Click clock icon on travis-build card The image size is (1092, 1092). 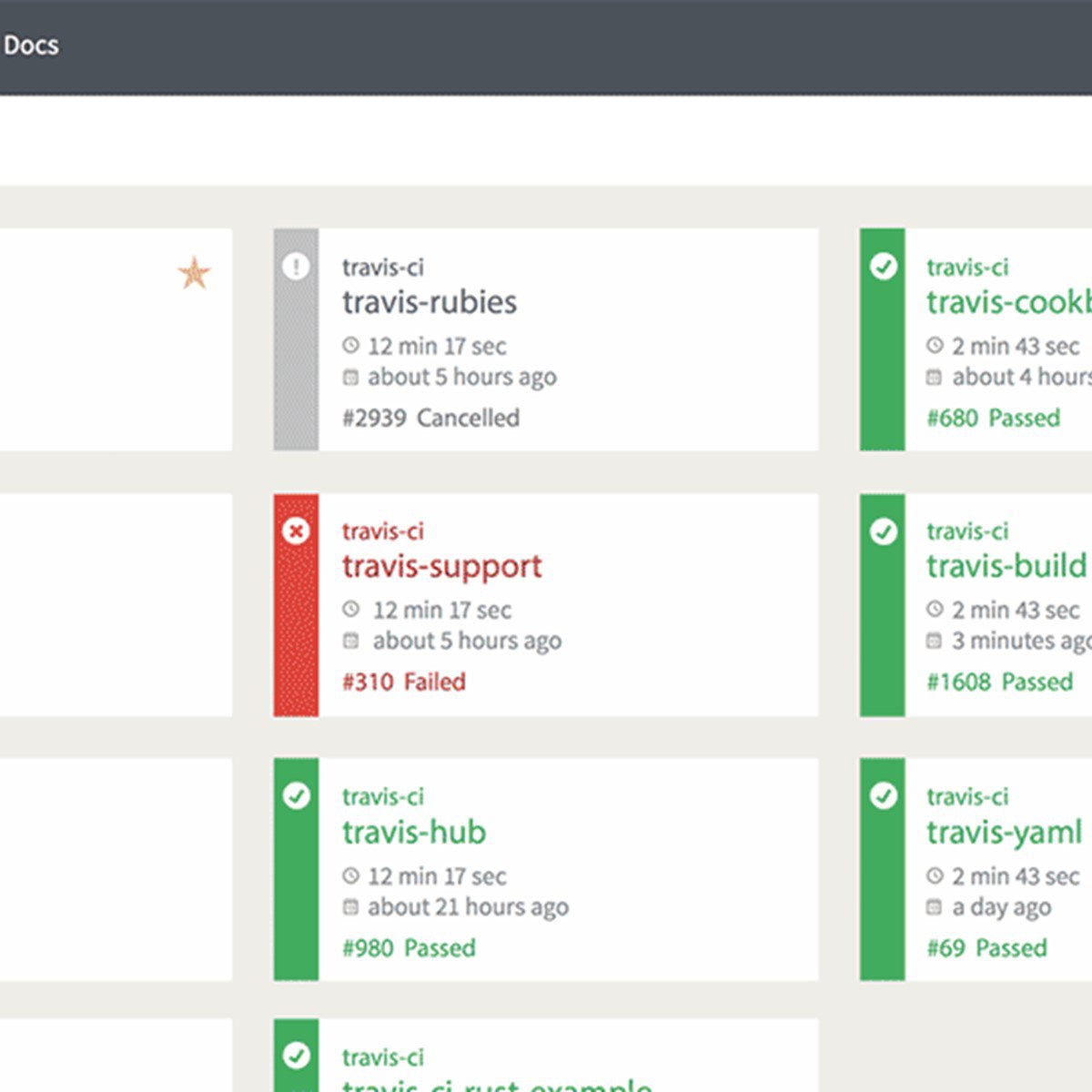[935, 609]
